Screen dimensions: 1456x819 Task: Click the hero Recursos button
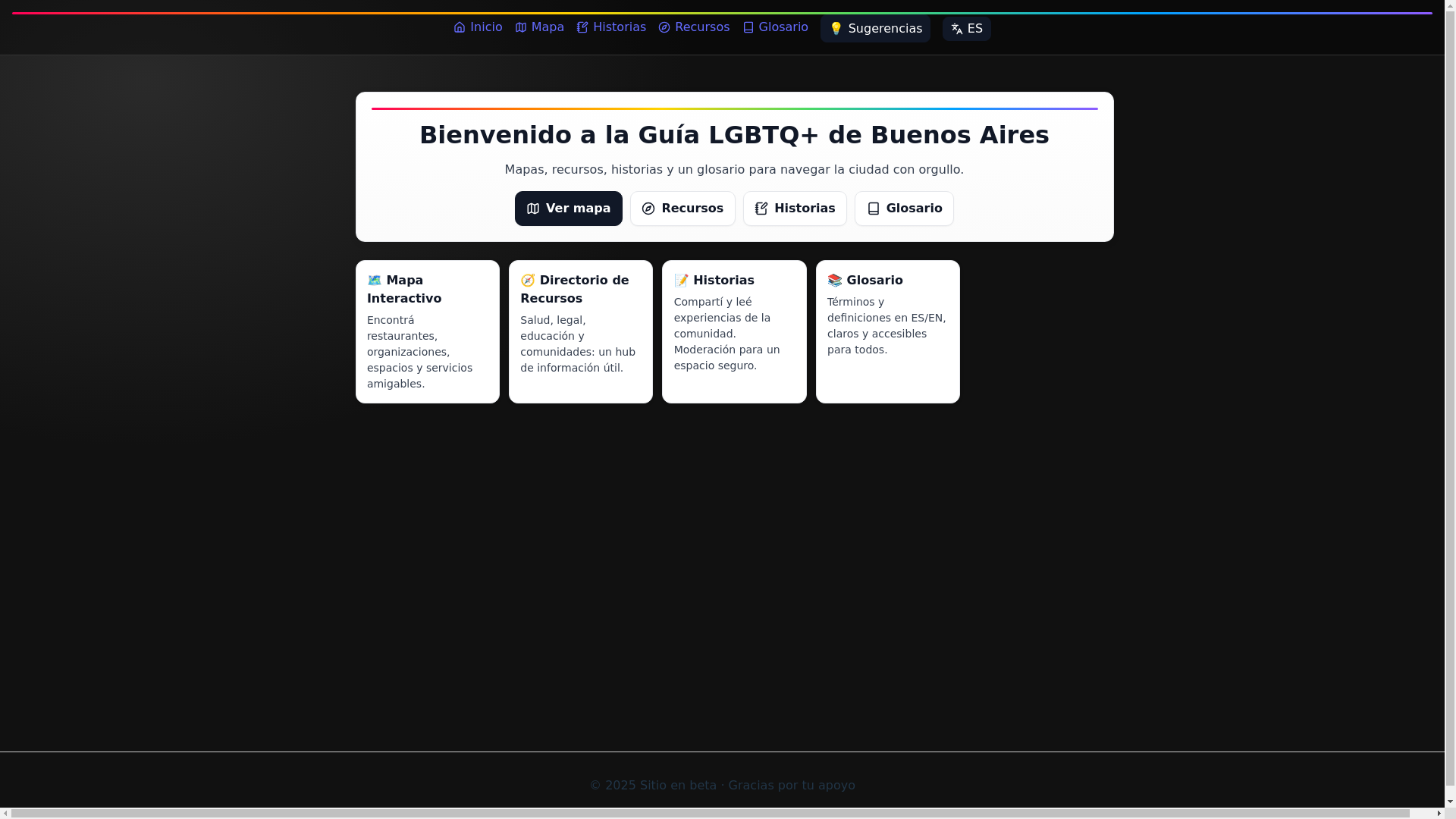[682, 209]
